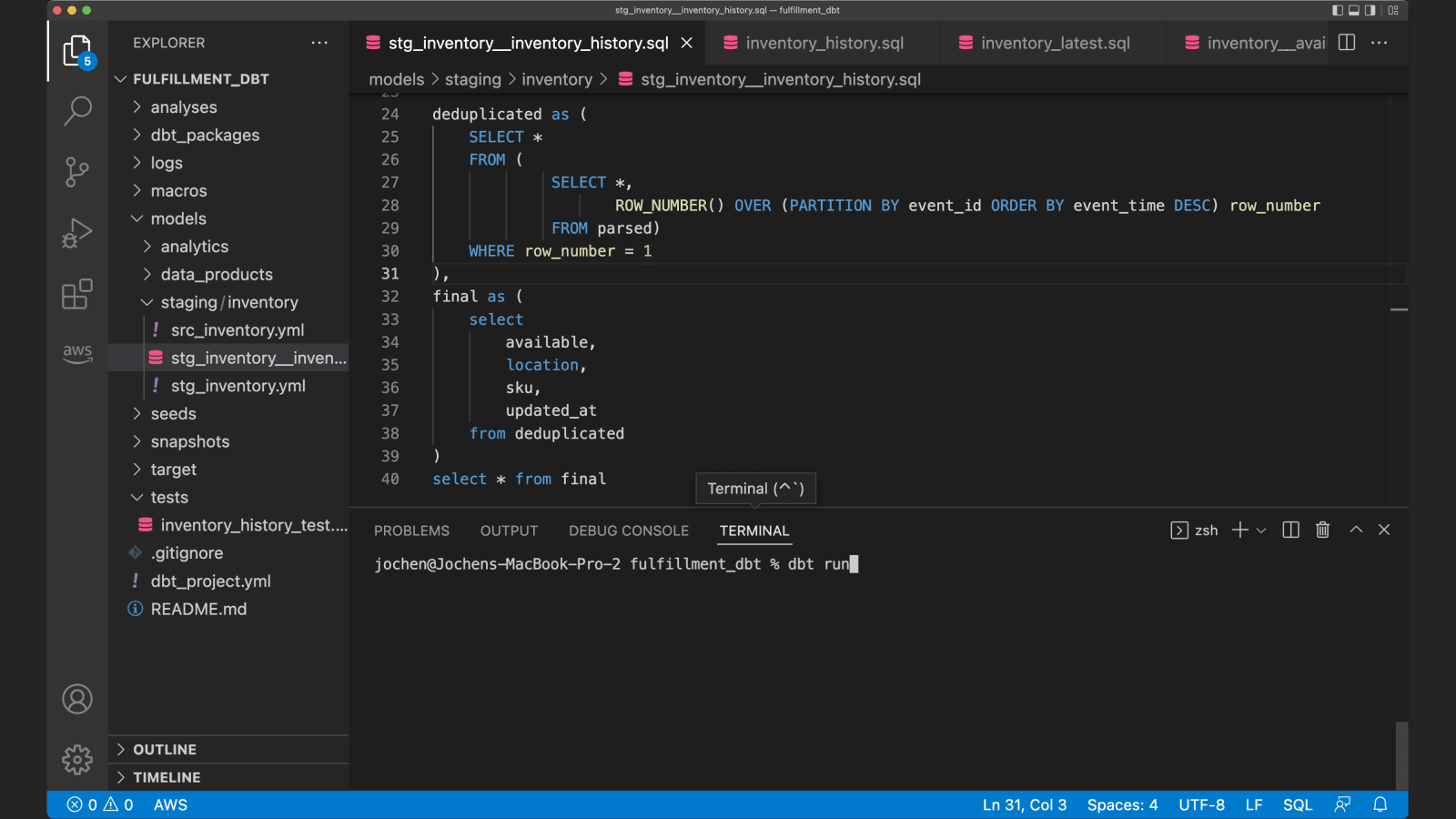This screenshot has height=819, width=1456.
Task: Split the editor to the right
Action: point(1347,43)
